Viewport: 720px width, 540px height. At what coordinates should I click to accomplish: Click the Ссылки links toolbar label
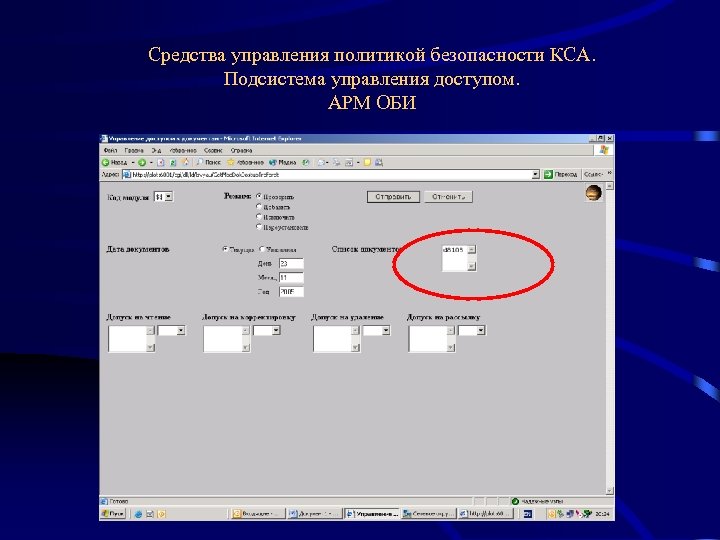[593, 174]
